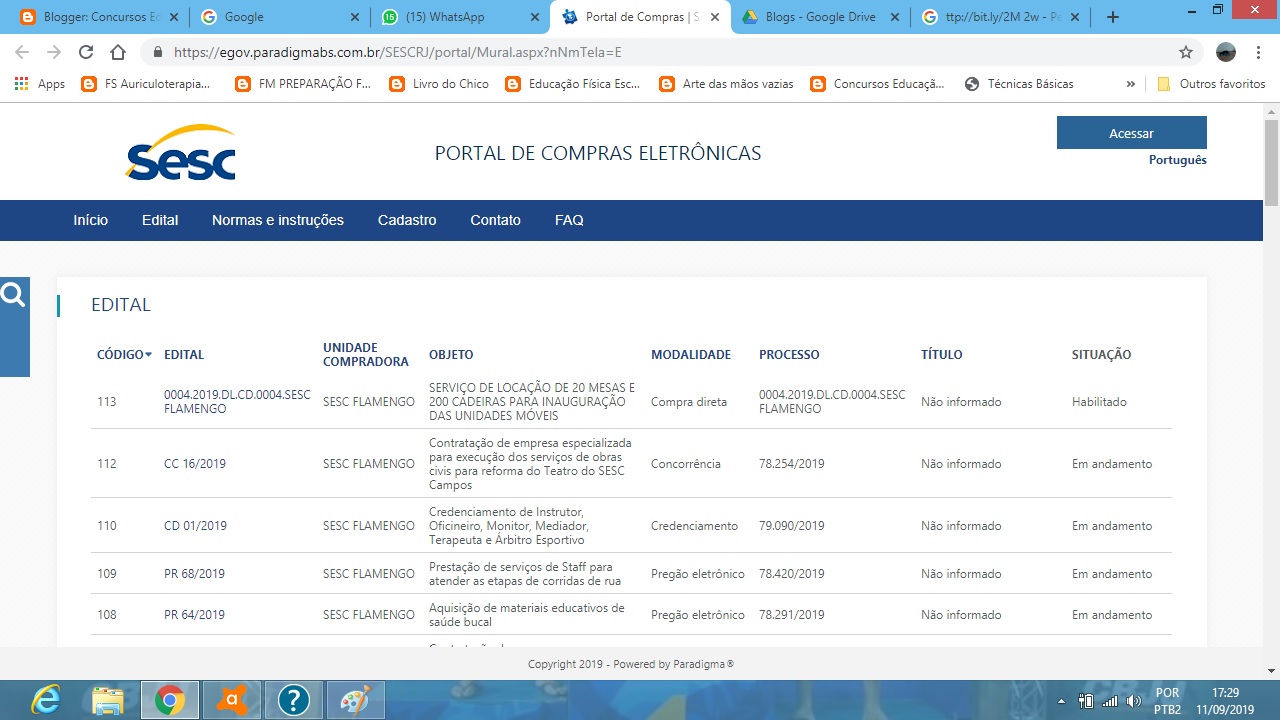Image resolution: width=1280 pixels, height=720 pixels.
Task: Open FS Auriculoterapia bookmark
Action: click(x=146, y=84)
